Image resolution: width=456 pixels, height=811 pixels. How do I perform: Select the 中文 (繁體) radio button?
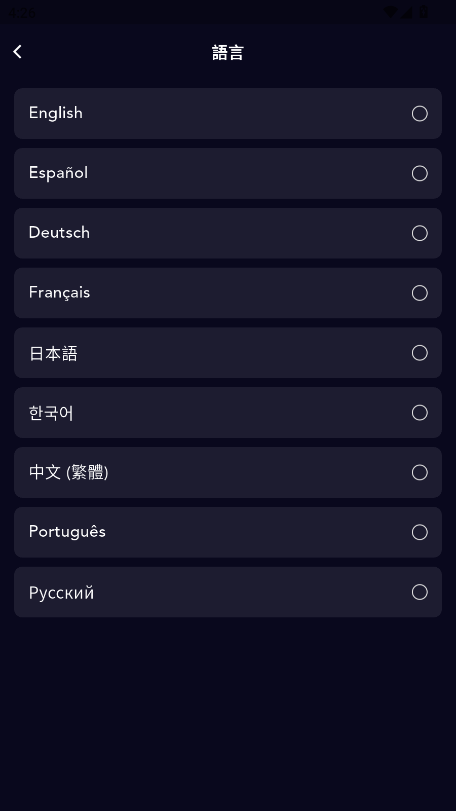[419, 472]
